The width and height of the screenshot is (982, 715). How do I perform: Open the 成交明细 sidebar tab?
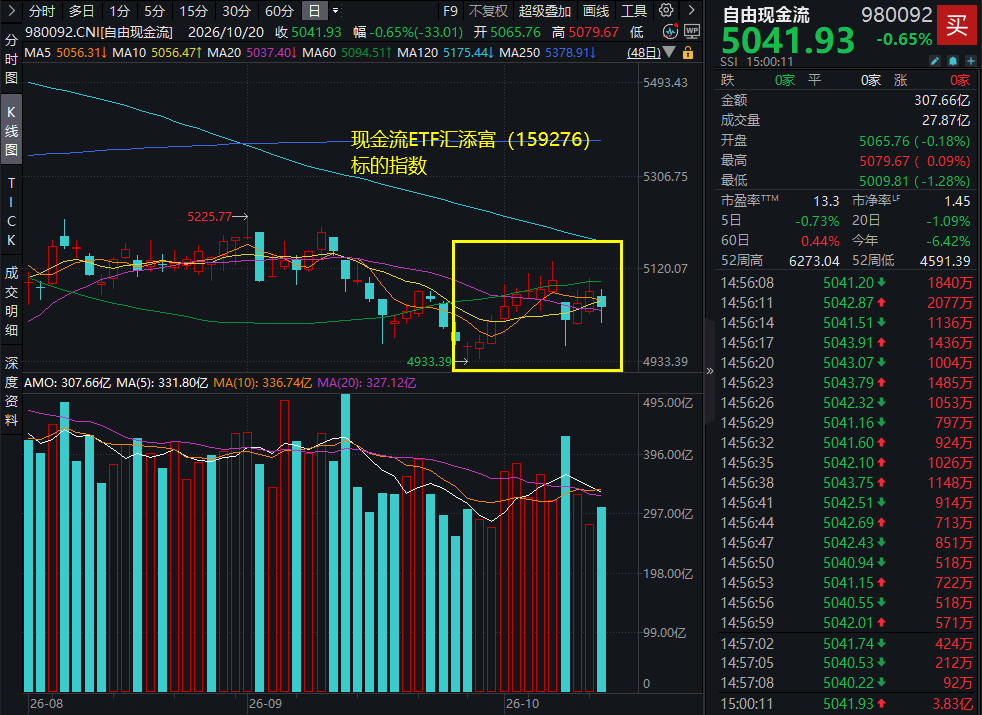click(x=11, y=301)
